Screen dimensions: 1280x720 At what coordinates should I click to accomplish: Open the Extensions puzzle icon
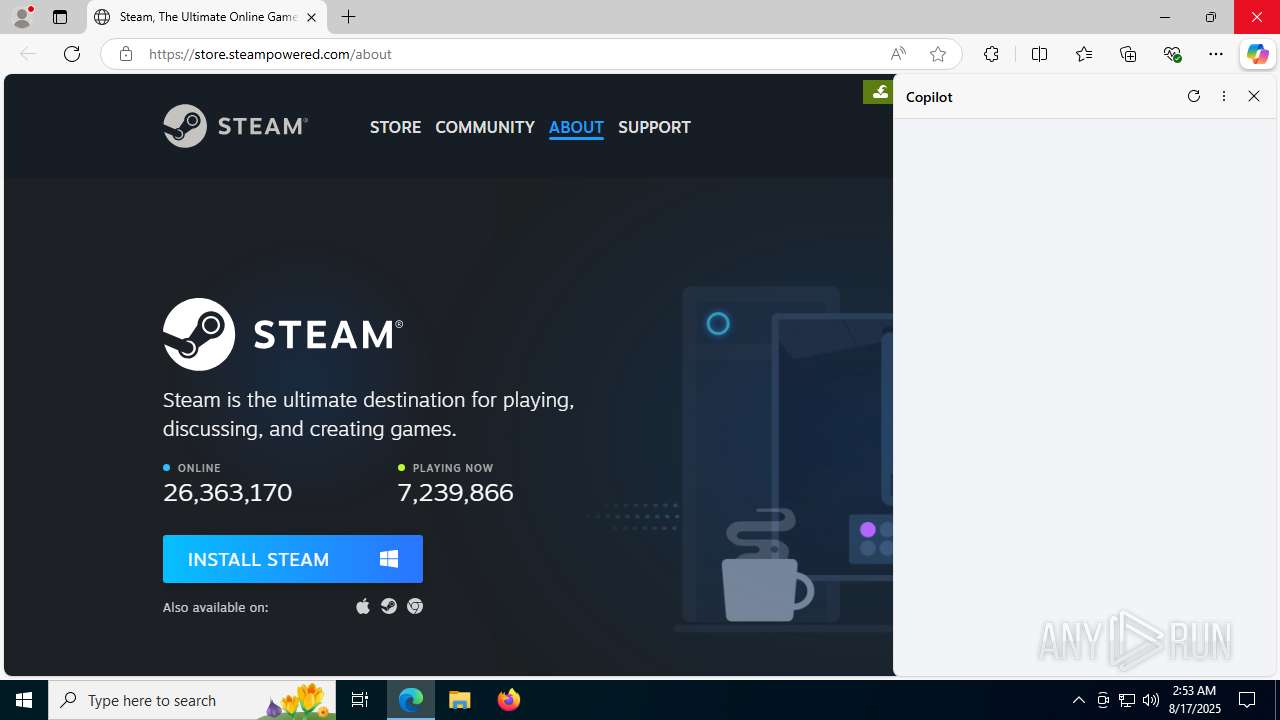click(x=991, y=54)
